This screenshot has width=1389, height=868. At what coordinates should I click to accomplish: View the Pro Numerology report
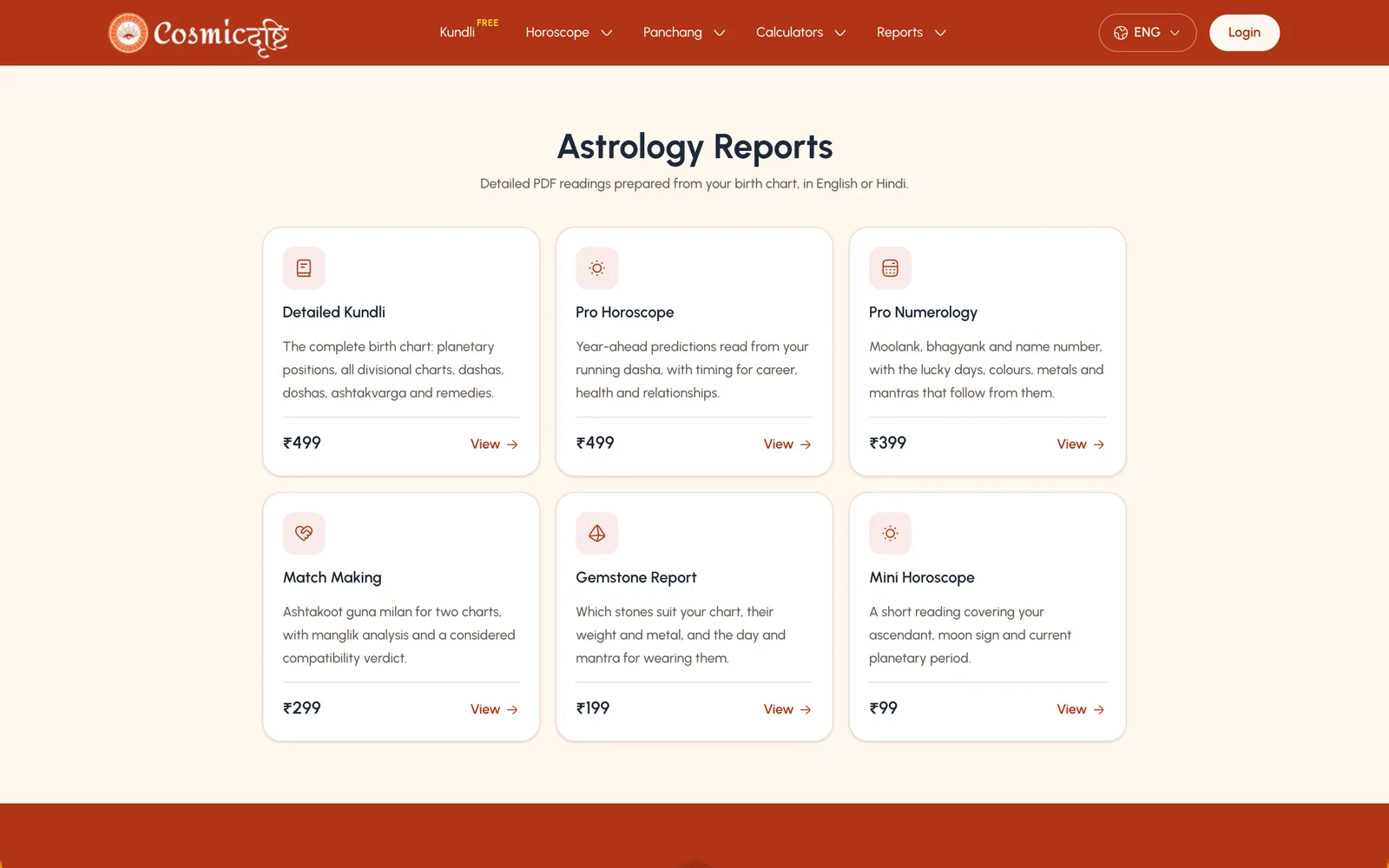1081,444
